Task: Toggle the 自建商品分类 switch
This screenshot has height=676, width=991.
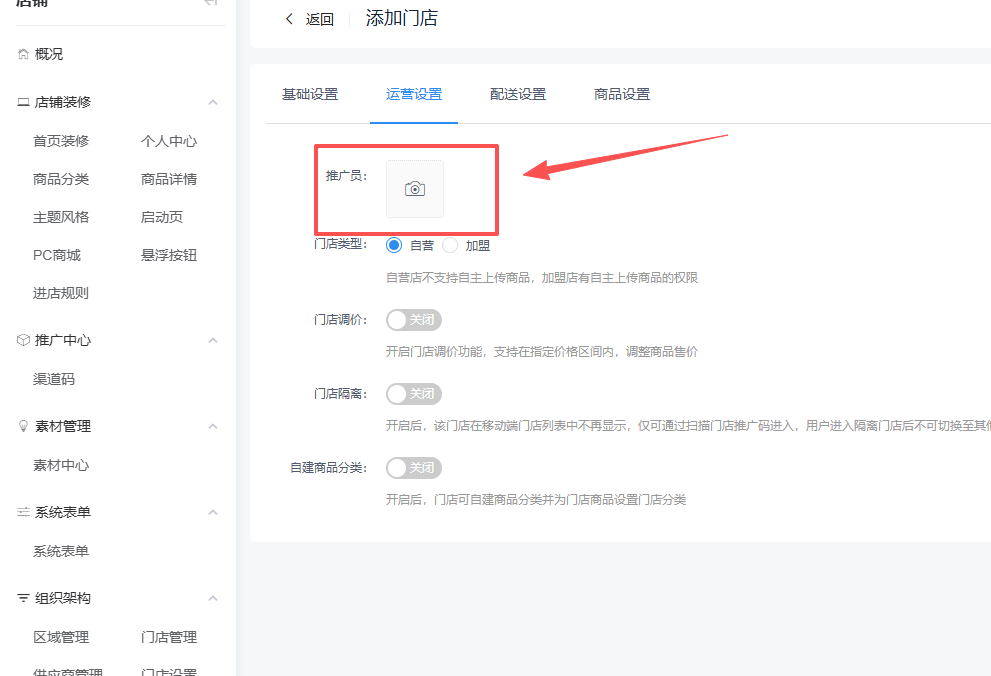Action: pyautogui.click(x=413, y=468)
